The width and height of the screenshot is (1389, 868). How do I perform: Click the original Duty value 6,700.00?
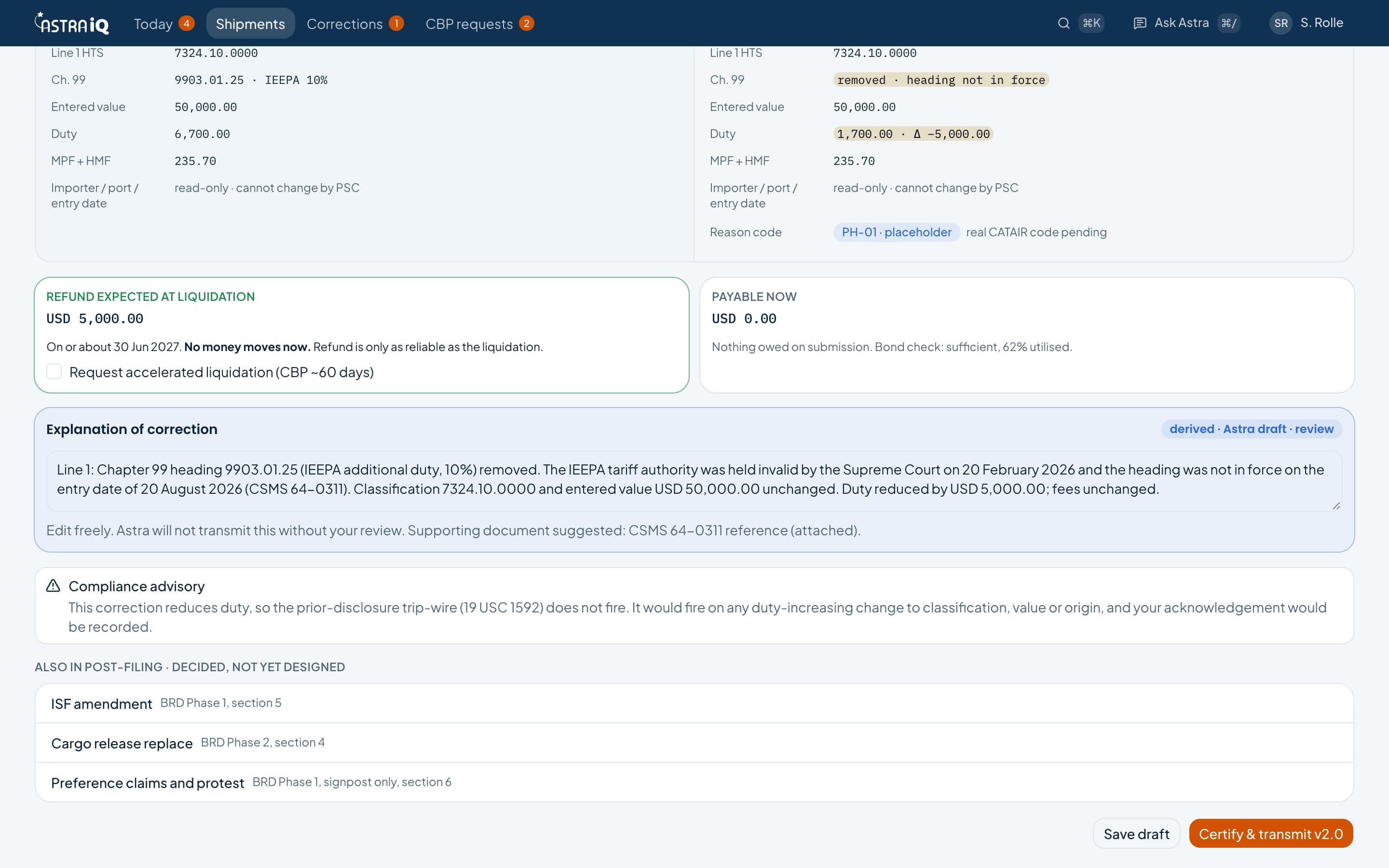[202, 134]
